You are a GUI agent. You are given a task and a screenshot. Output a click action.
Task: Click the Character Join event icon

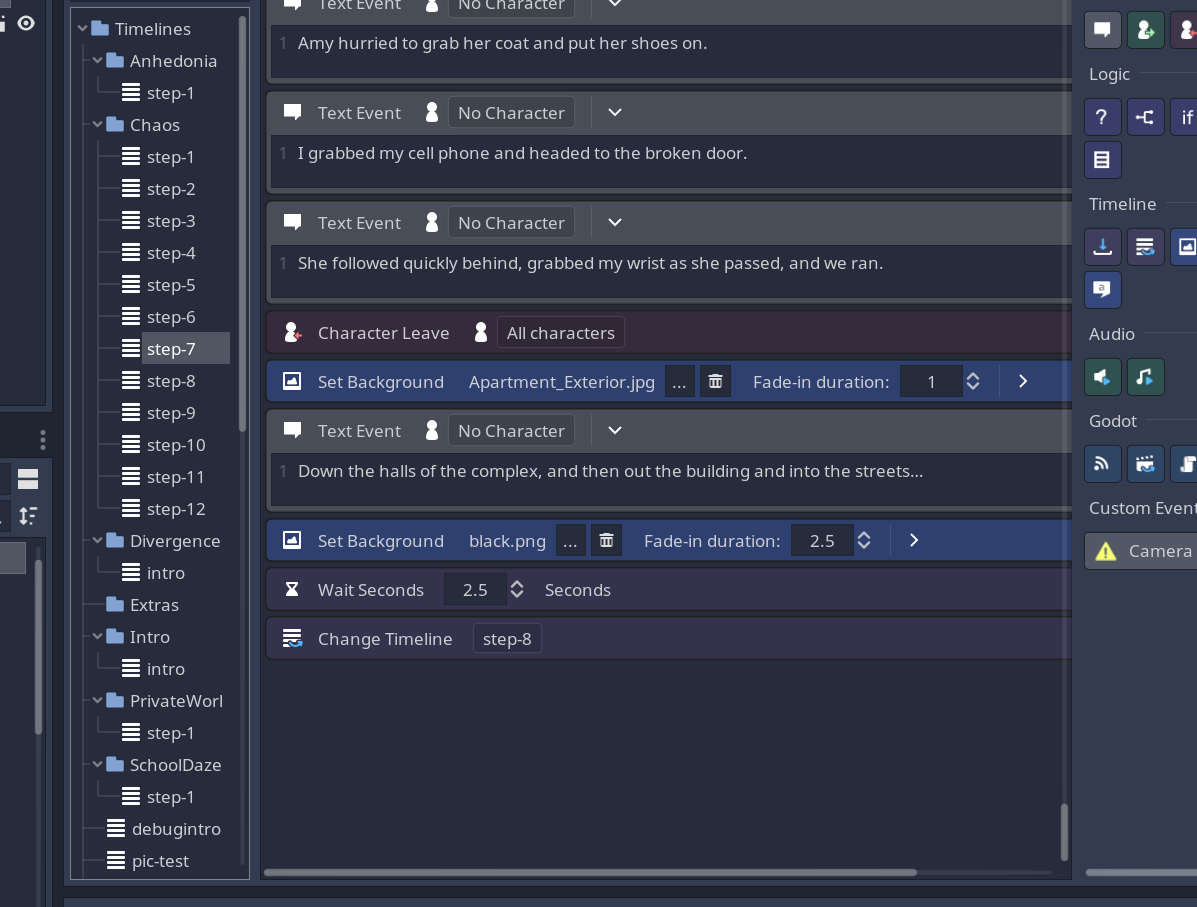[1145, 30]
